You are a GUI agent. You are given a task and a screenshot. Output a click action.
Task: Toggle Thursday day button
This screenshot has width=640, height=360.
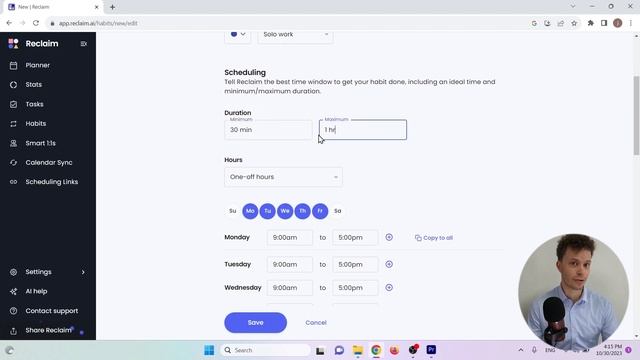point(302,211)
